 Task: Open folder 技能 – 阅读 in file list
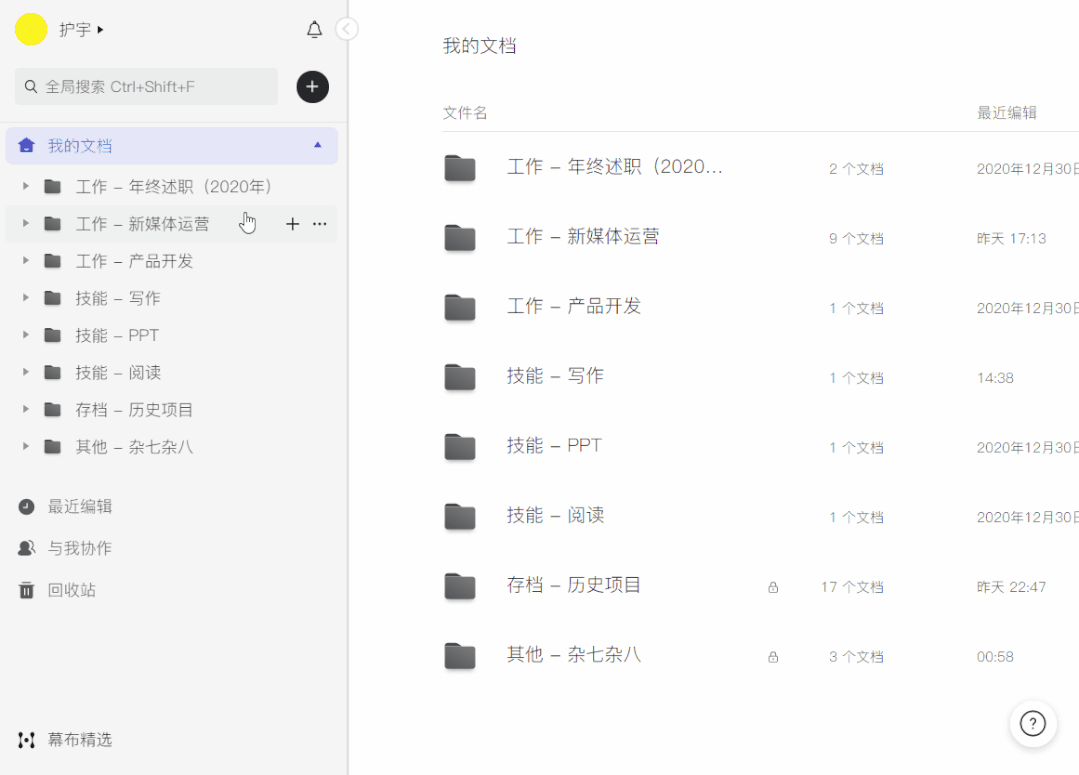point(555,516)
